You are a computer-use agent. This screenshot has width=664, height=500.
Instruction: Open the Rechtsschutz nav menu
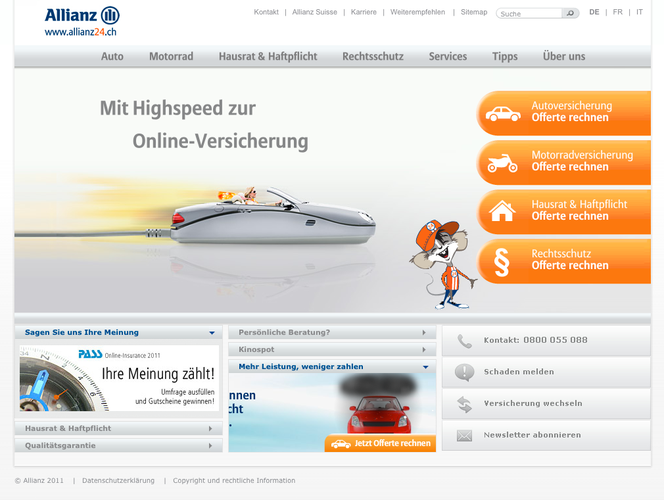373,56
